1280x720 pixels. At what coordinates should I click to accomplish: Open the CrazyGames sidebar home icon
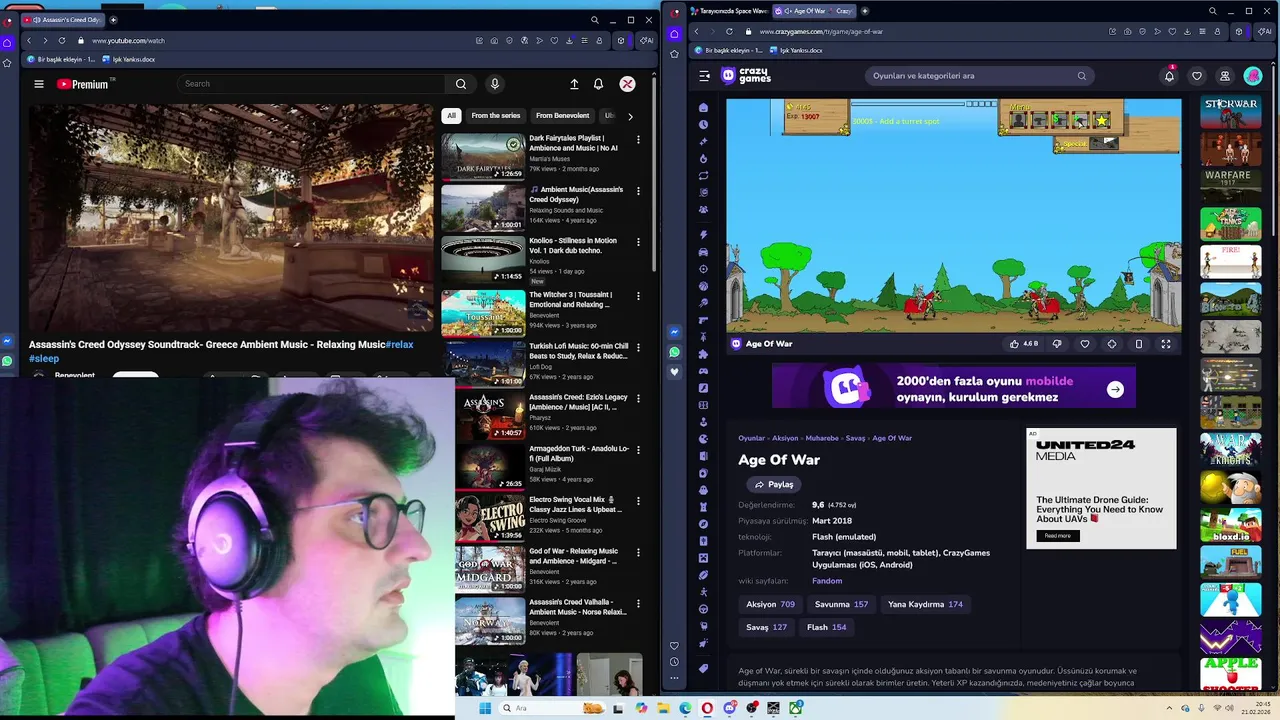pos(704,107)
